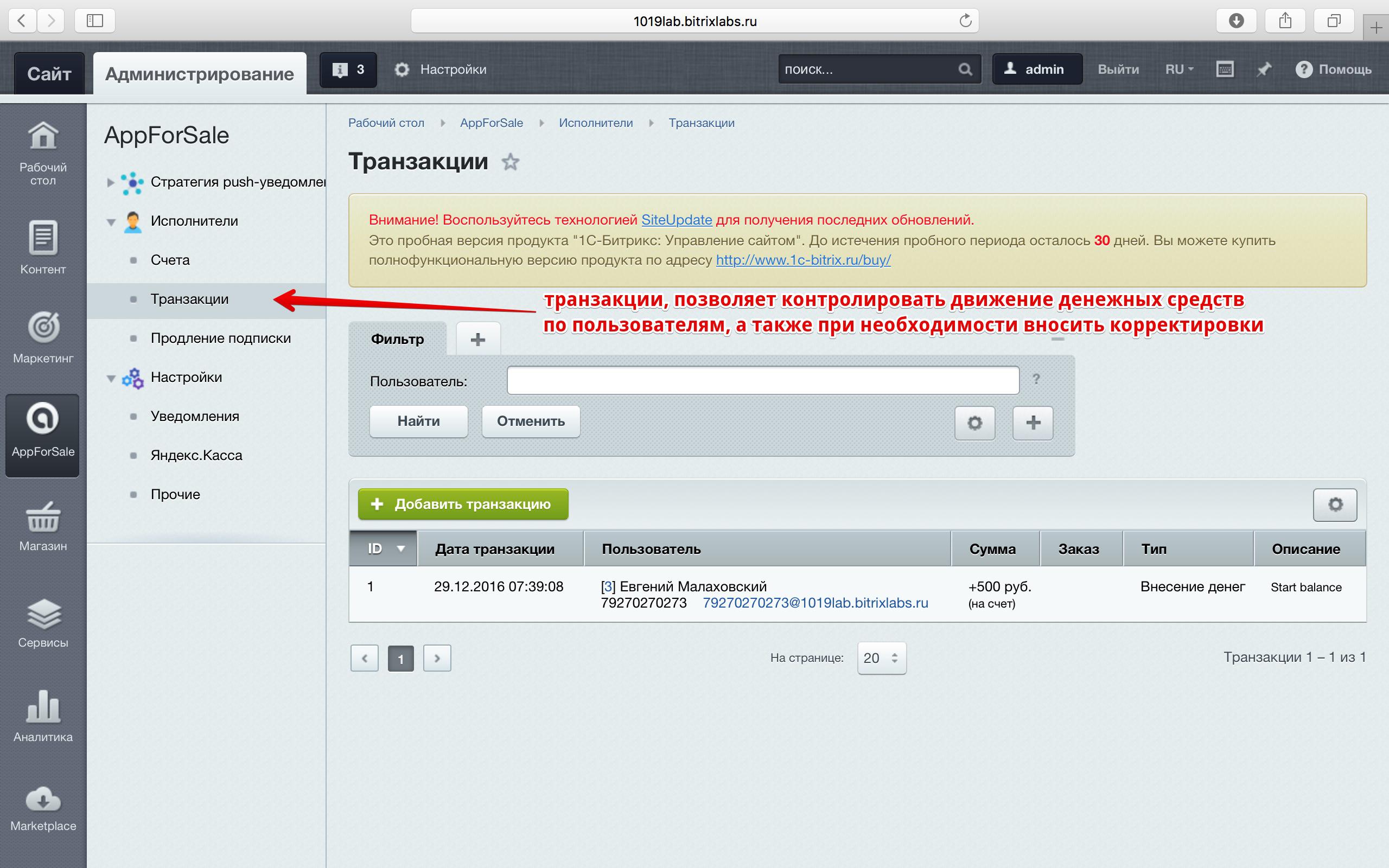Viewport: 1389px width, 868px height.
Task: Open Настройки in the top header
Action: [x=441, y=69]
